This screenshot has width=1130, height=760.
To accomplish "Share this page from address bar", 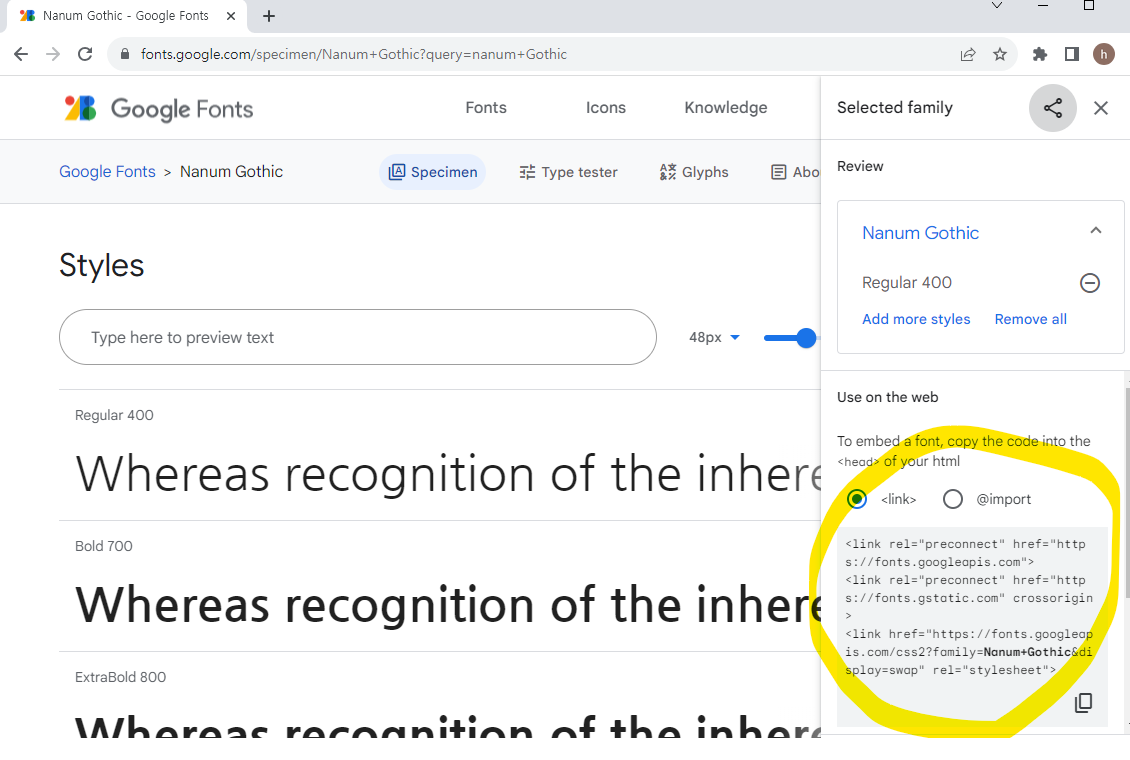I will (968, 54).
